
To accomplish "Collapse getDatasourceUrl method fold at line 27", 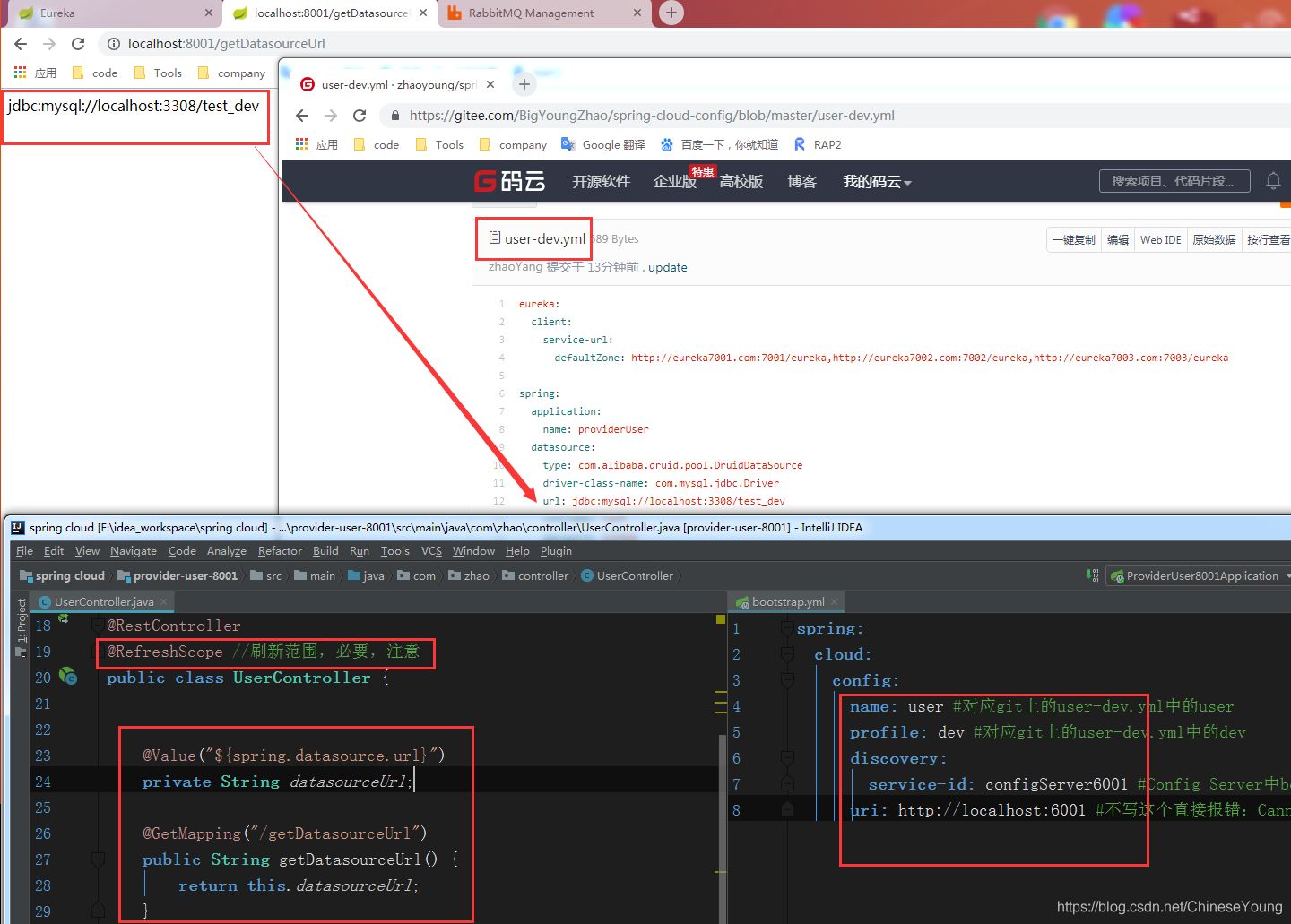I will 98,859.
